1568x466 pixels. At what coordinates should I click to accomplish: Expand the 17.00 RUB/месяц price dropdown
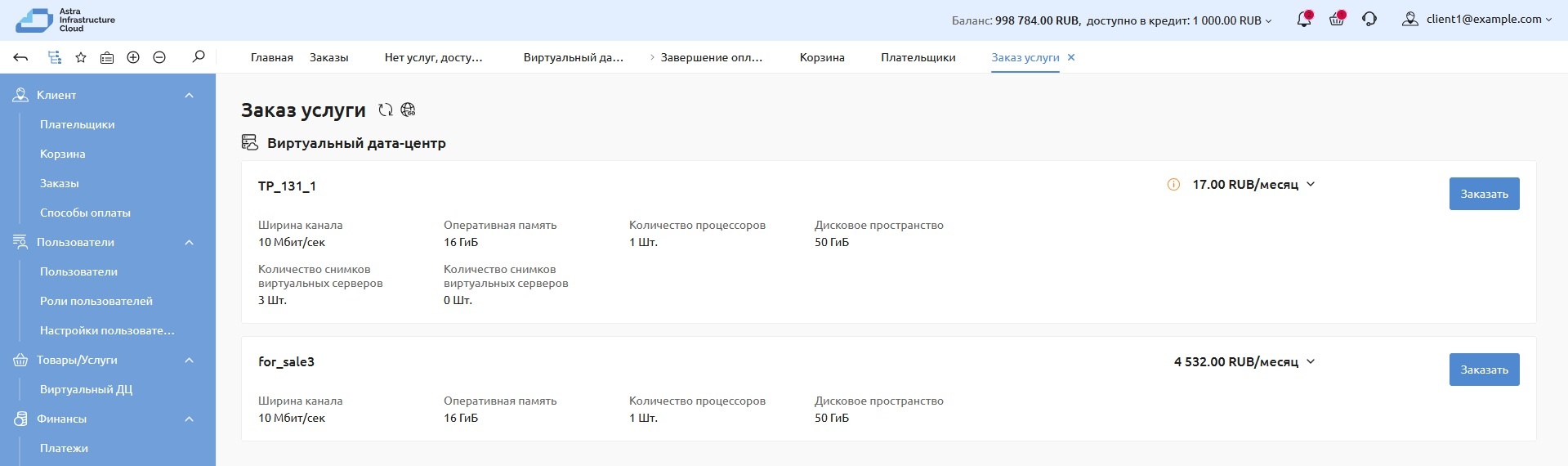click(1311, 185)
